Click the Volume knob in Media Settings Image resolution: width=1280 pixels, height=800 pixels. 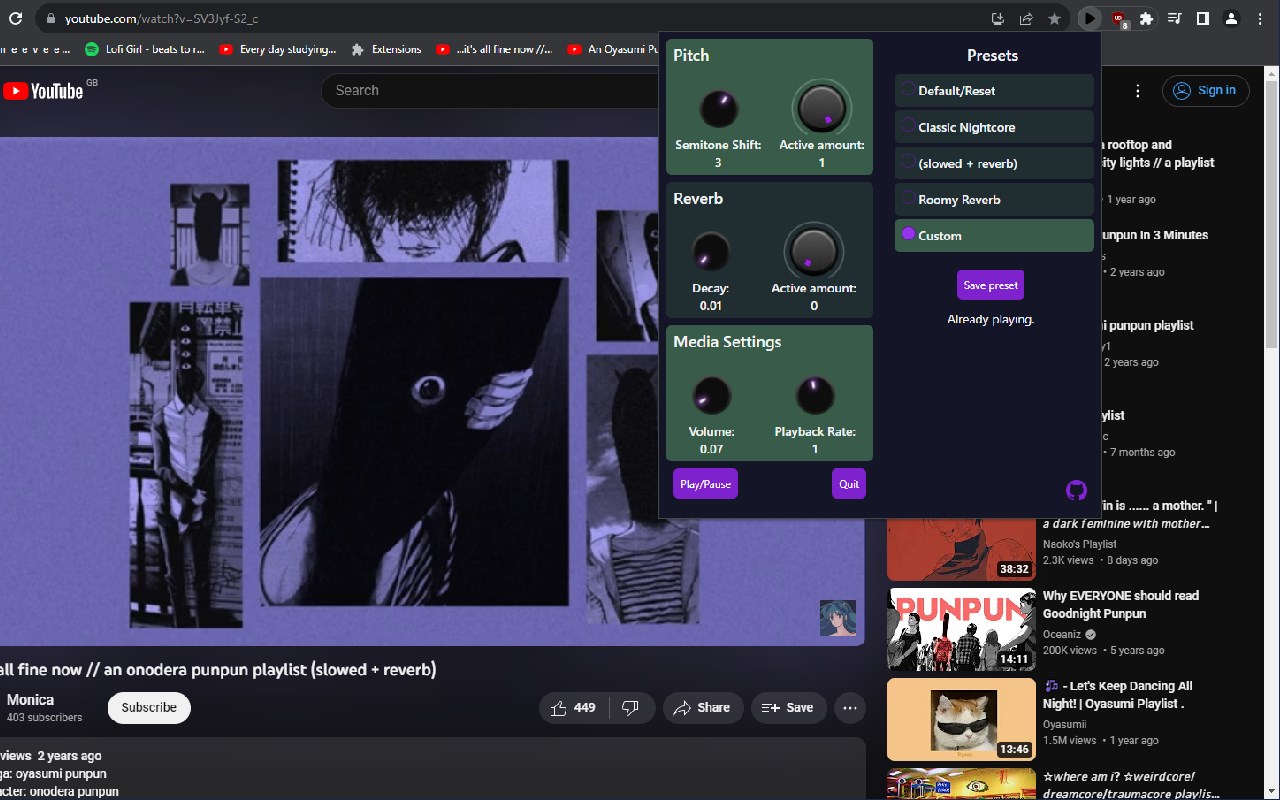click(711, 395)
